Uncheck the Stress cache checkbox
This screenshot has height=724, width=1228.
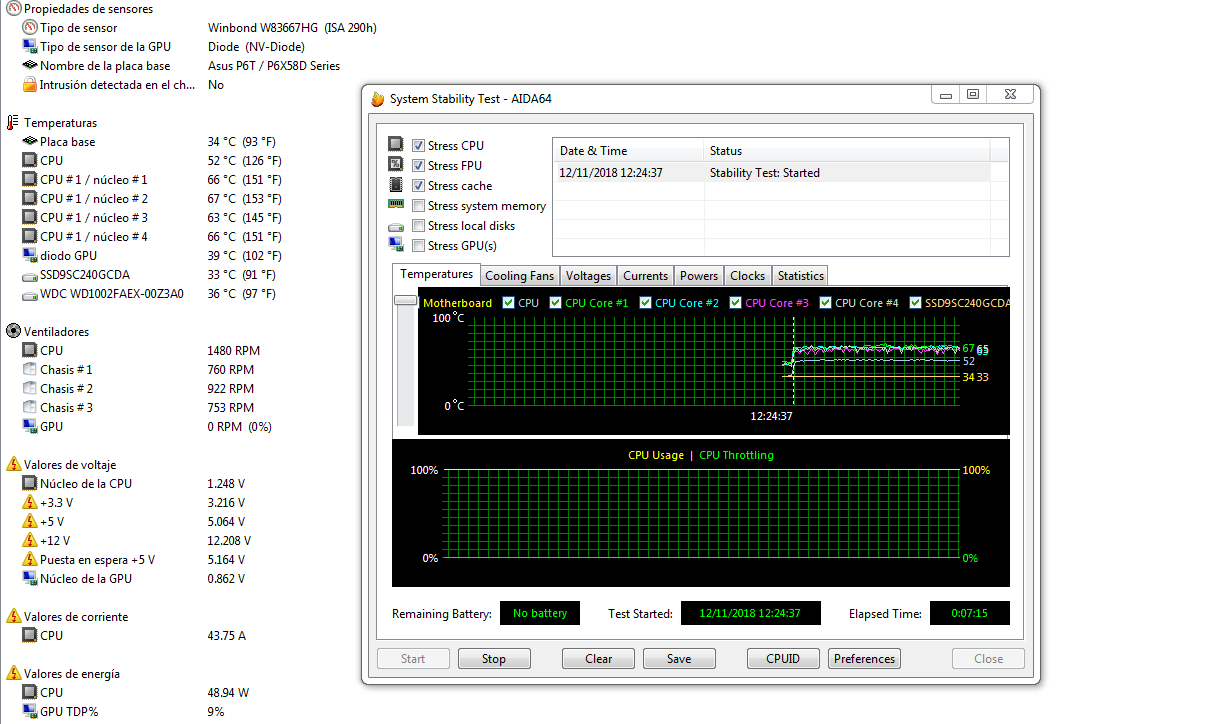point(418,186)
